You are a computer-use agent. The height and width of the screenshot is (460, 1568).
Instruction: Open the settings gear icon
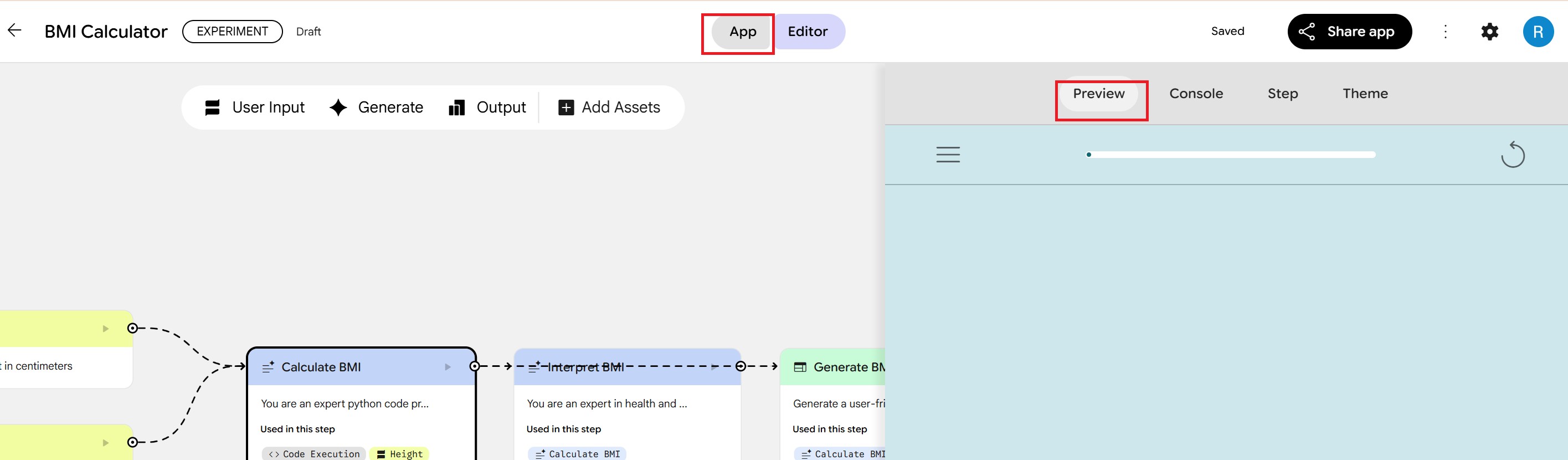click(1489, 32)
